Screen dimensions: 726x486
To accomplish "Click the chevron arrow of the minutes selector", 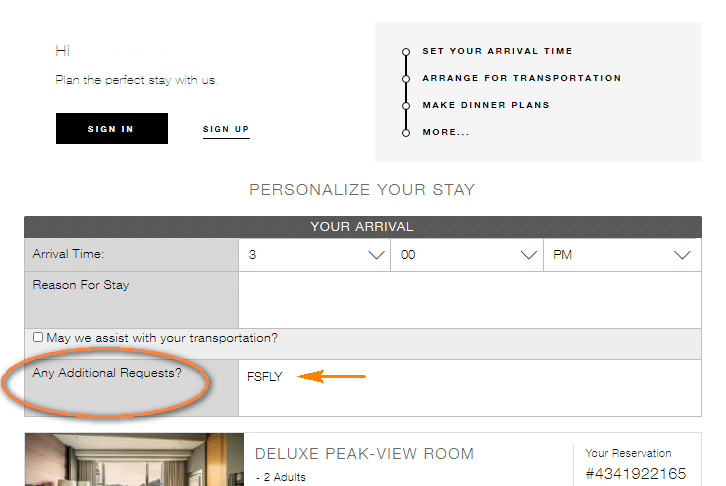I will [528, 255].
